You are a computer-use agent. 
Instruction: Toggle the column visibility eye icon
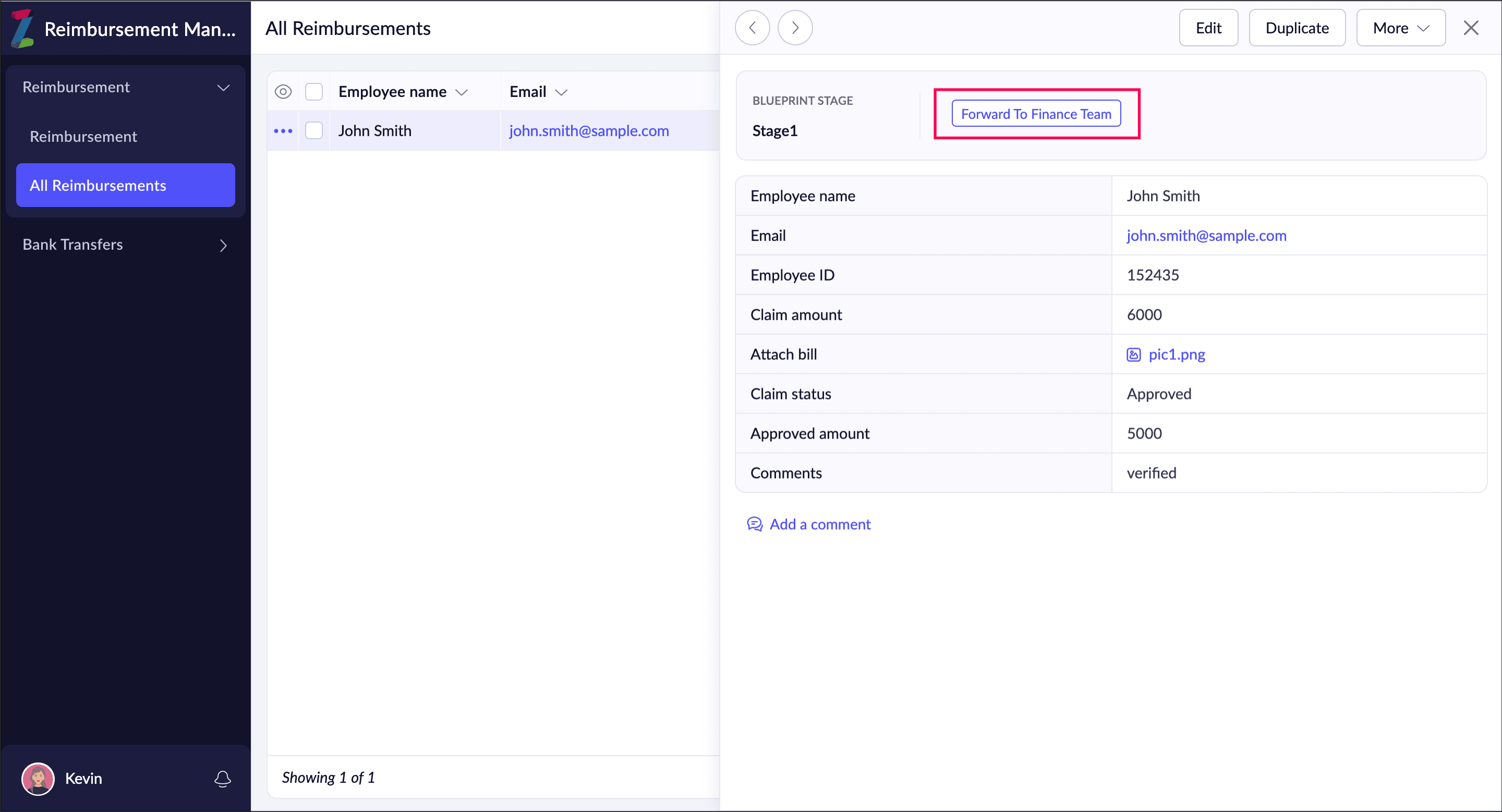[x=283, y=91]
